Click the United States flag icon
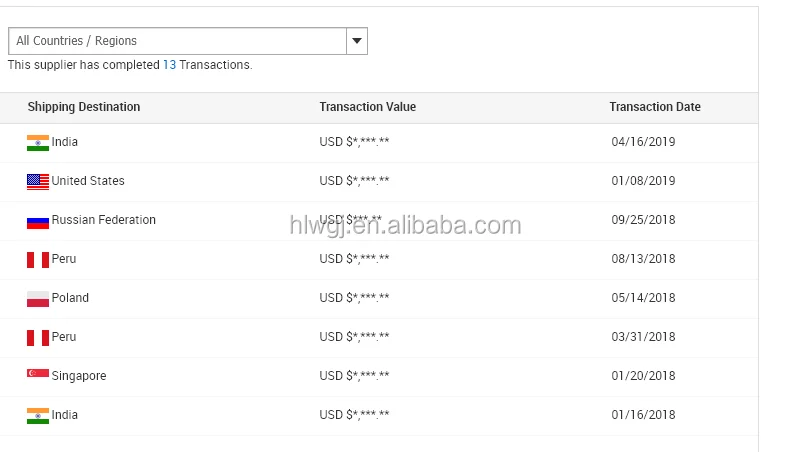 (x=38, y=182)
